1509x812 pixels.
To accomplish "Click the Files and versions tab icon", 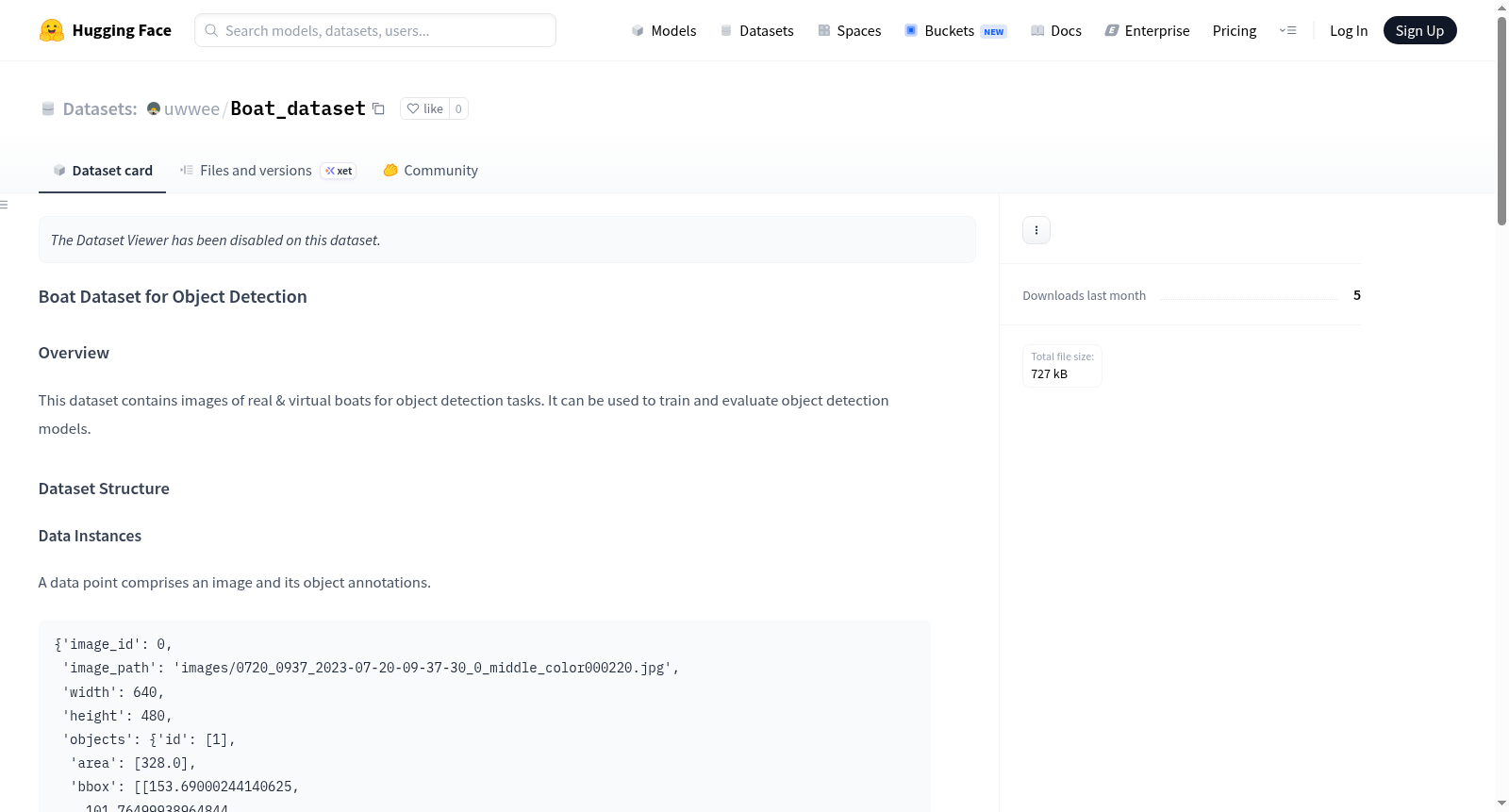I will pyautogui.click(x=187, y=170).
